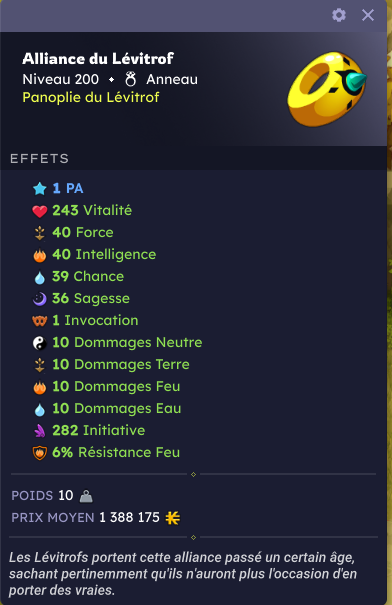Click the flame Intelligence icon

pos(40,255)
